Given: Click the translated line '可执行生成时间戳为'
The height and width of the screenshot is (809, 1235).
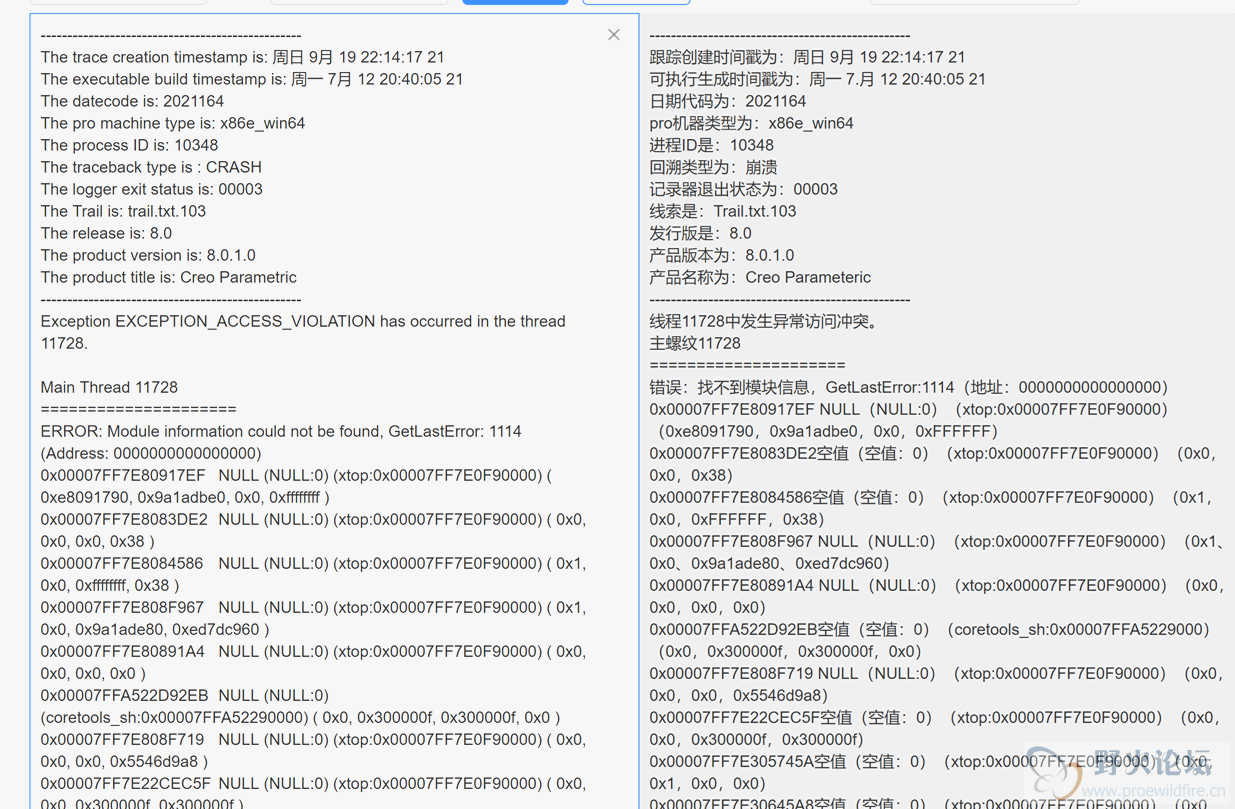Looking at the screenshot, I should pos(817,79).
